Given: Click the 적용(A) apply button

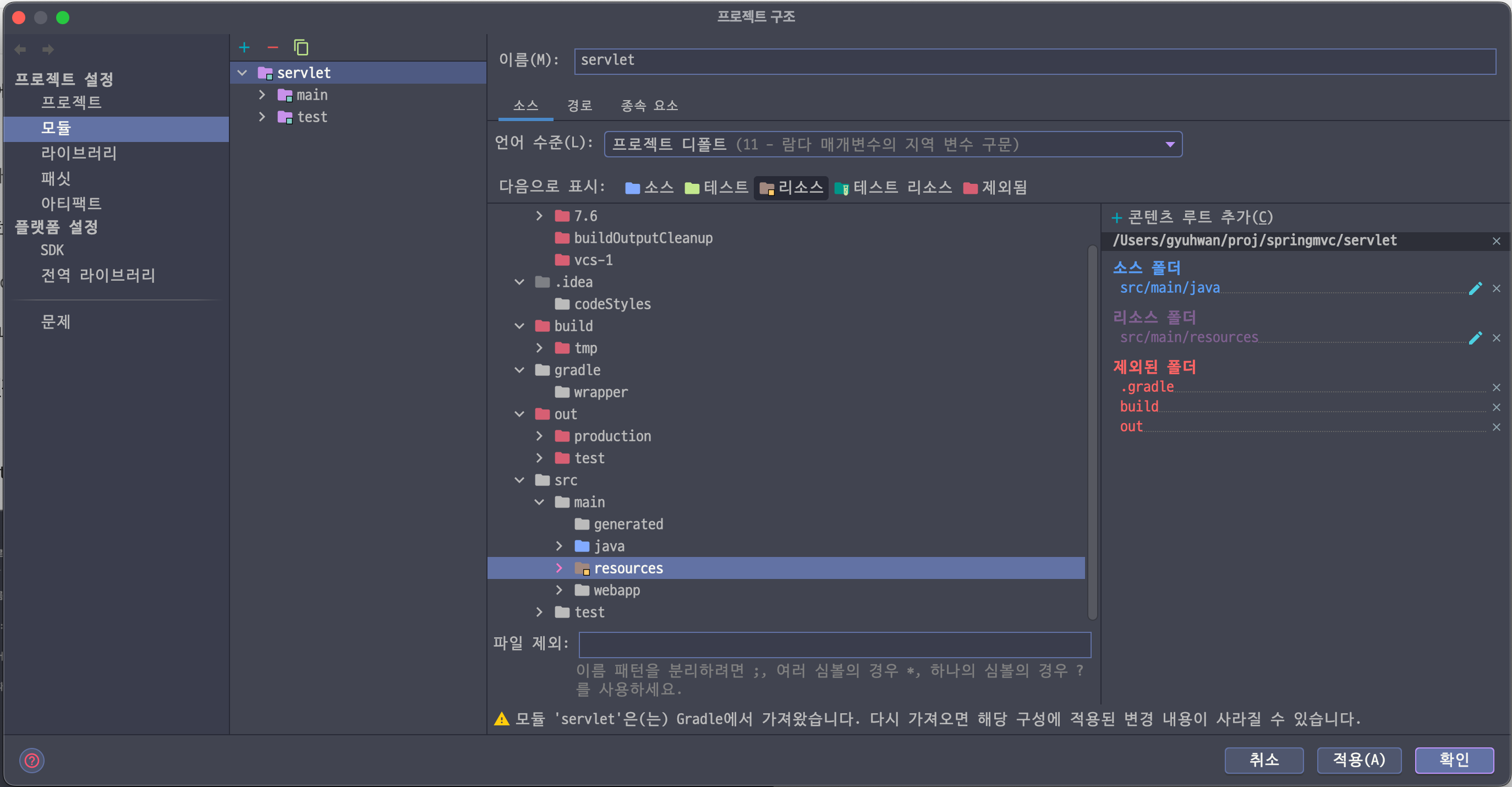Looking at the screenshot, I should point(1358,760).
